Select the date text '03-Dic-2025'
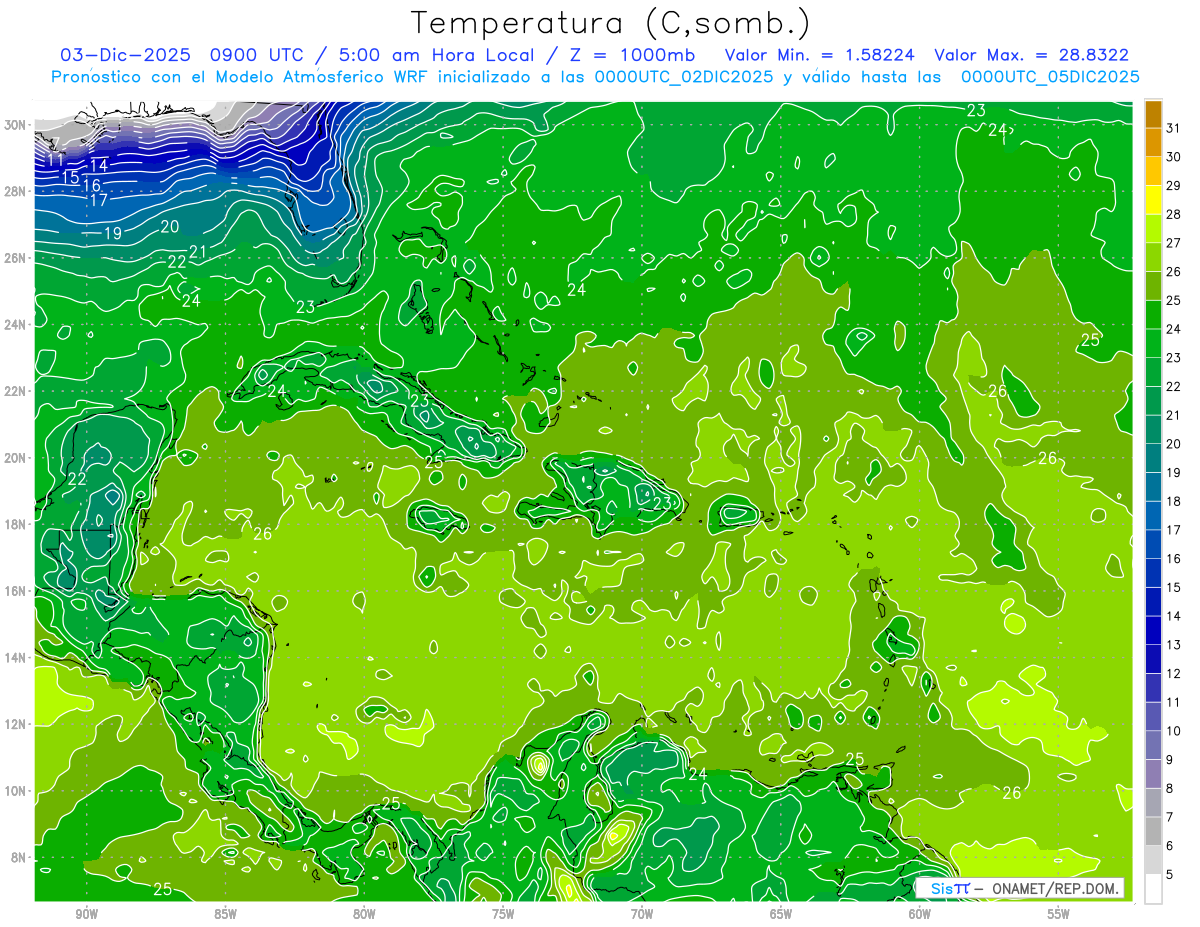Screen dimensions: 1200x927 point(125,55)
